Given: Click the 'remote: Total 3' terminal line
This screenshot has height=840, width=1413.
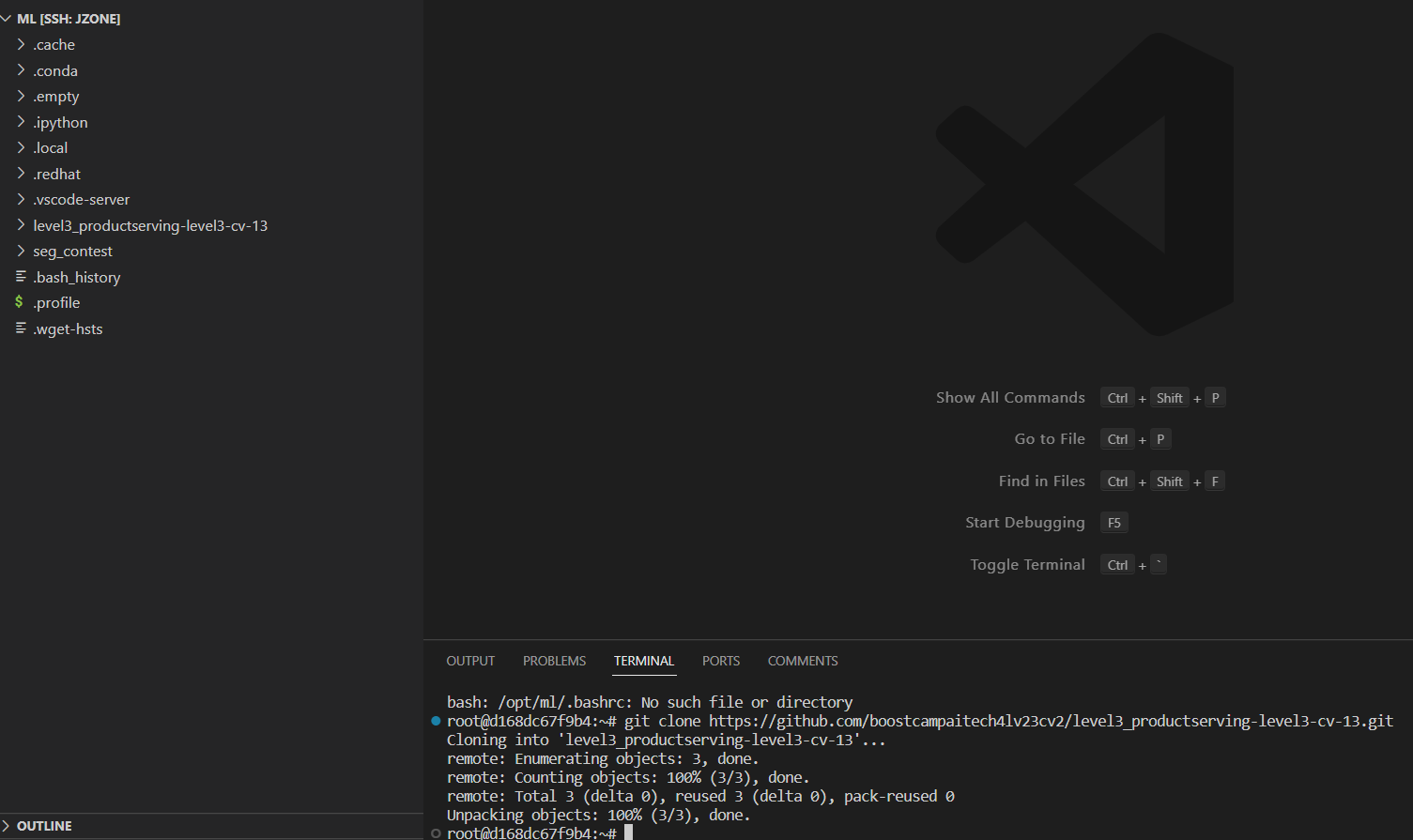Looking at the screenshot, I should (x=700, y=796).
